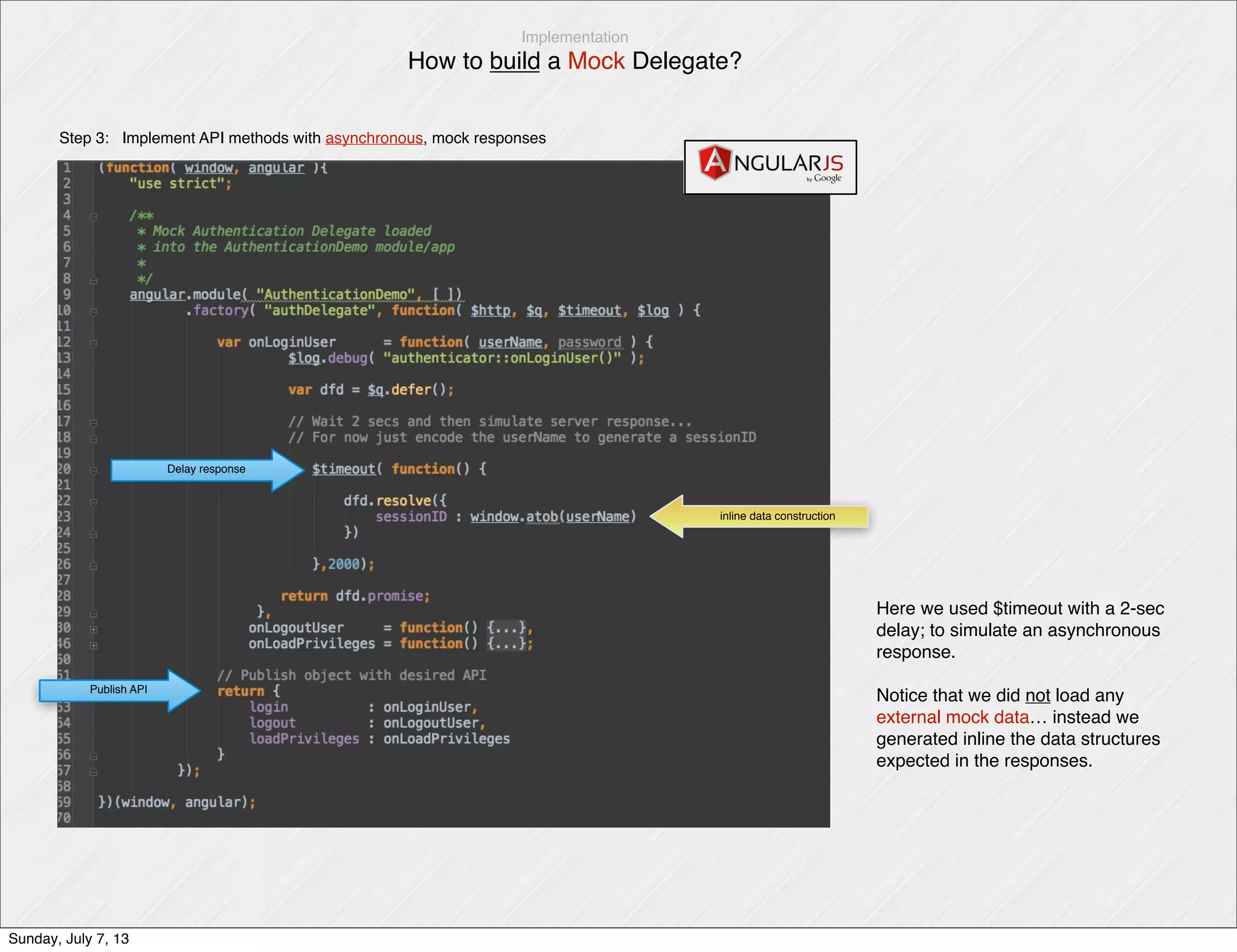This screenshot has height=952, width=1237.
Task: Click the fold end marker at line 24
Action: [94, 534]
